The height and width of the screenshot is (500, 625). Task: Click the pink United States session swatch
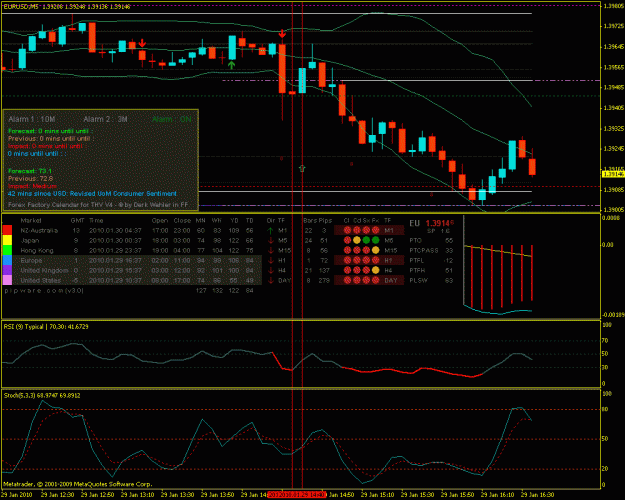pos(7,280)
